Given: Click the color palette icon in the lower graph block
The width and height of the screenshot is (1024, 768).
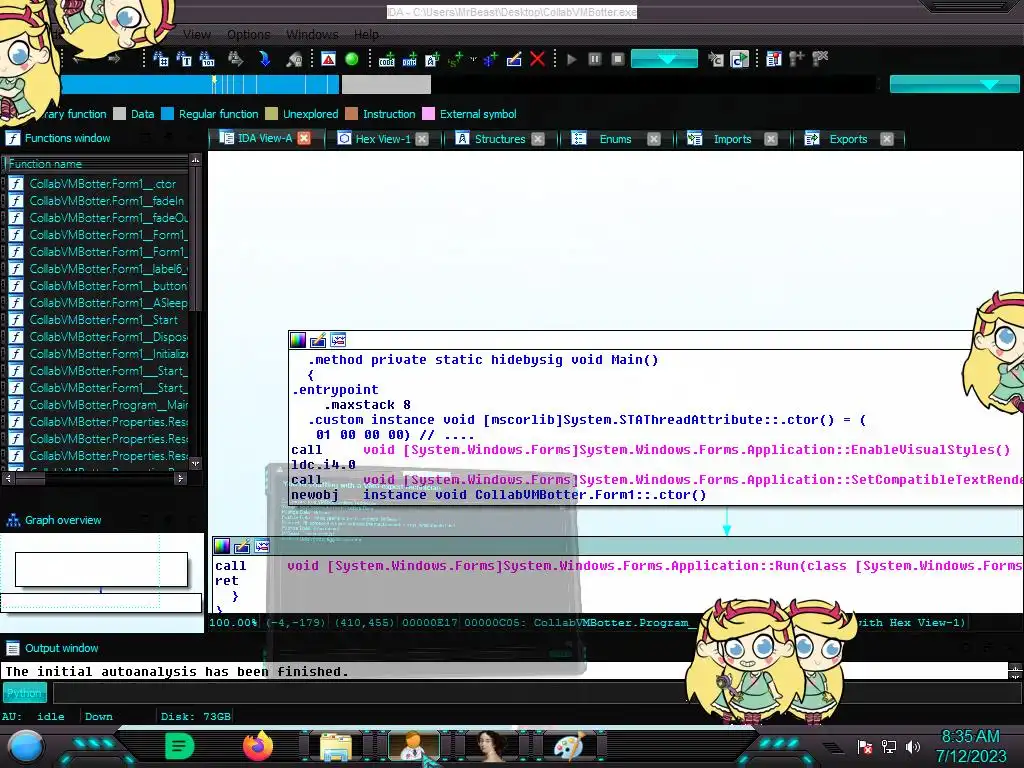Looking at the screenshot, I should point(222,546).
